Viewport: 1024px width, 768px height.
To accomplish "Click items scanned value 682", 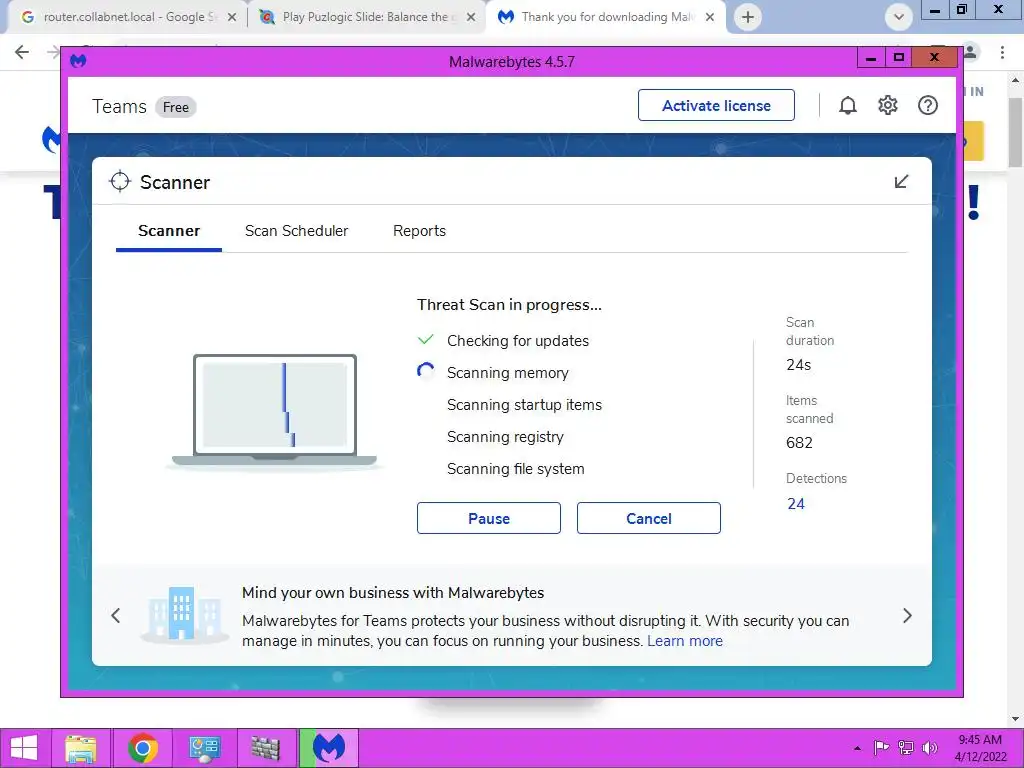I will (x=799, y=443).
